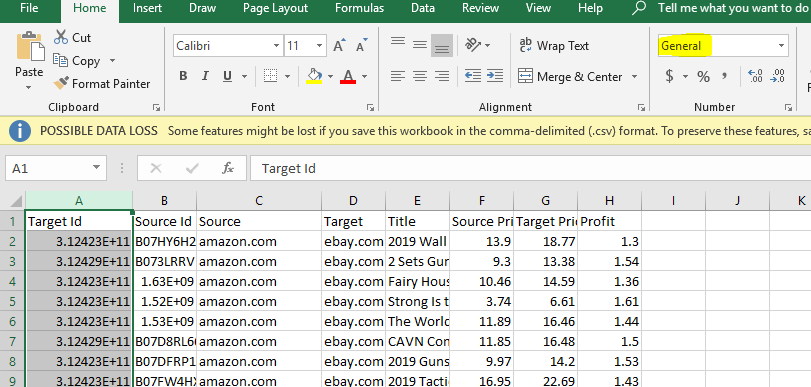Open Copy dropdown arrow
This screenshot has height=387, width=811.
[x=112, y=61]
